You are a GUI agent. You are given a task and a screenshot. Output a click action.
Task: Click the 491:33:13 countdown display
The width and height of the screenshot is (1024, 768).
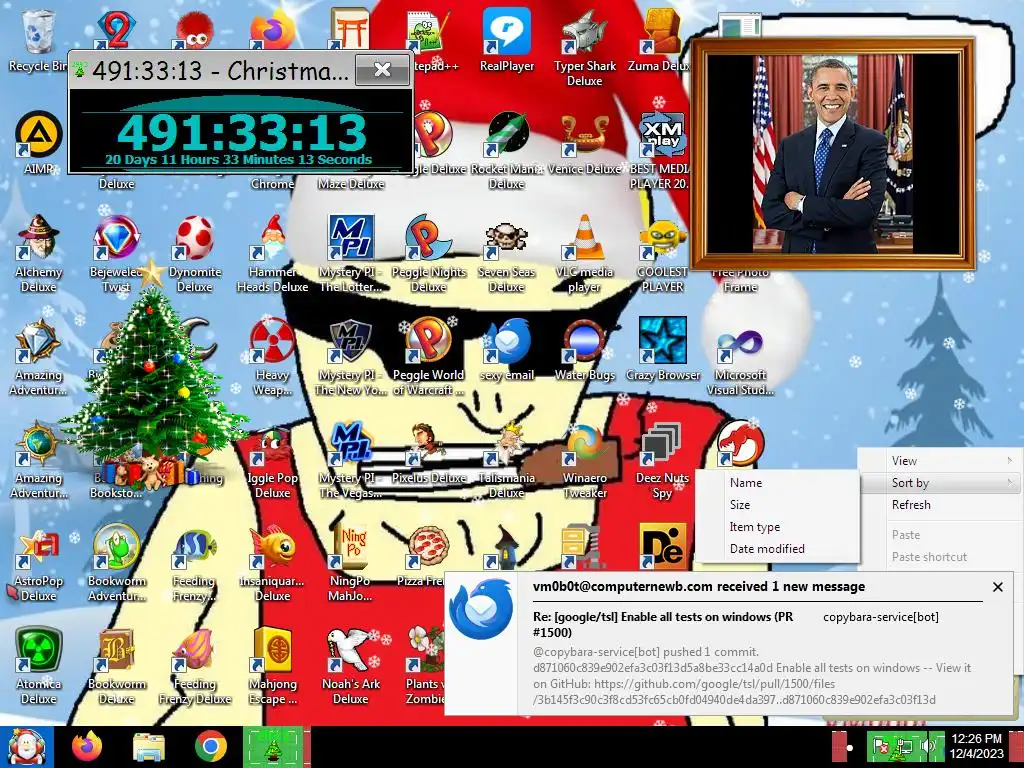[241, 132]
